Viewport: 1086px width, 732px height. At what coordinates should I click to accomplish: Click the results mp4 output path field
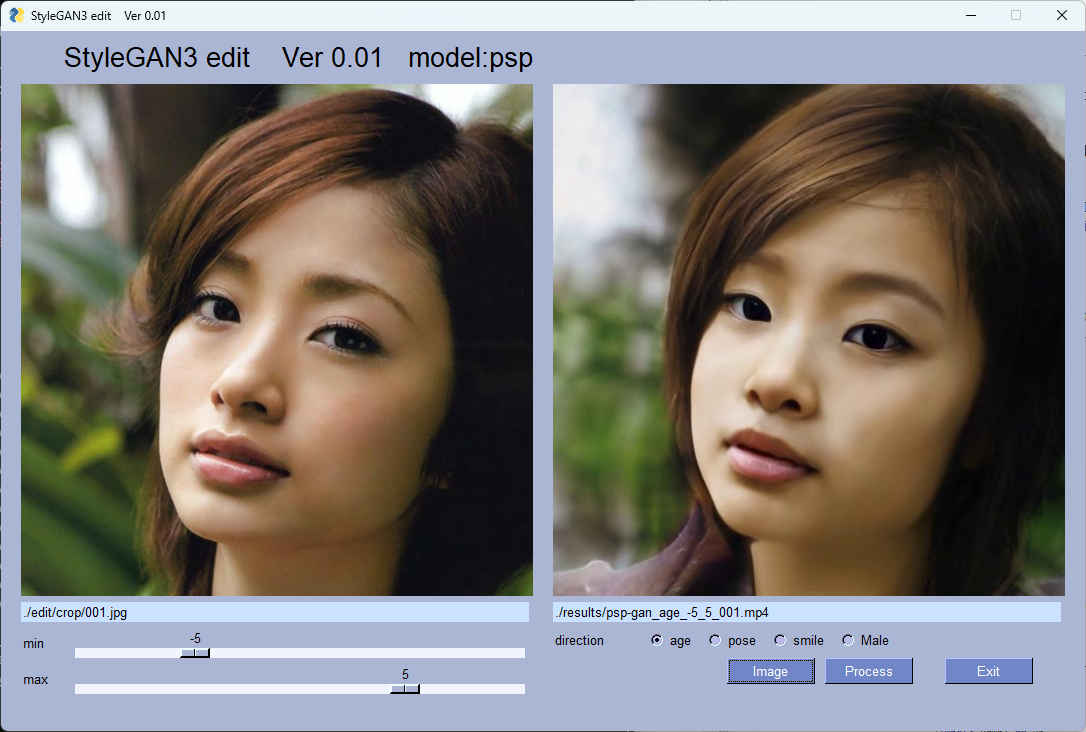(806, 612)
